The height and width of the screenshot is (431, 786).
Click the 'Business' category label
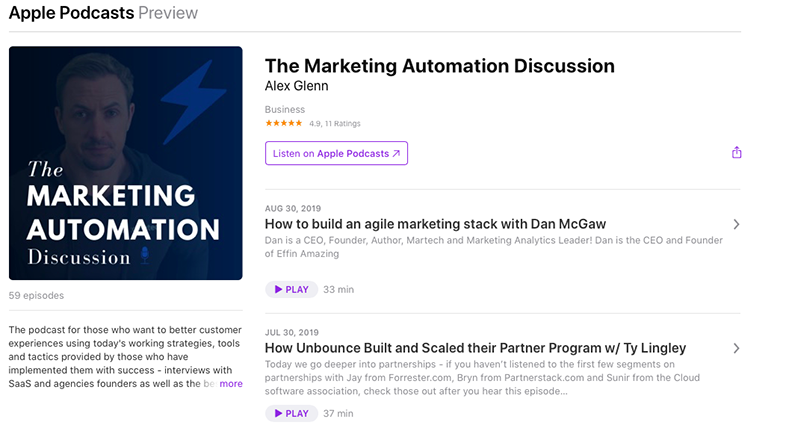point(285,109)
